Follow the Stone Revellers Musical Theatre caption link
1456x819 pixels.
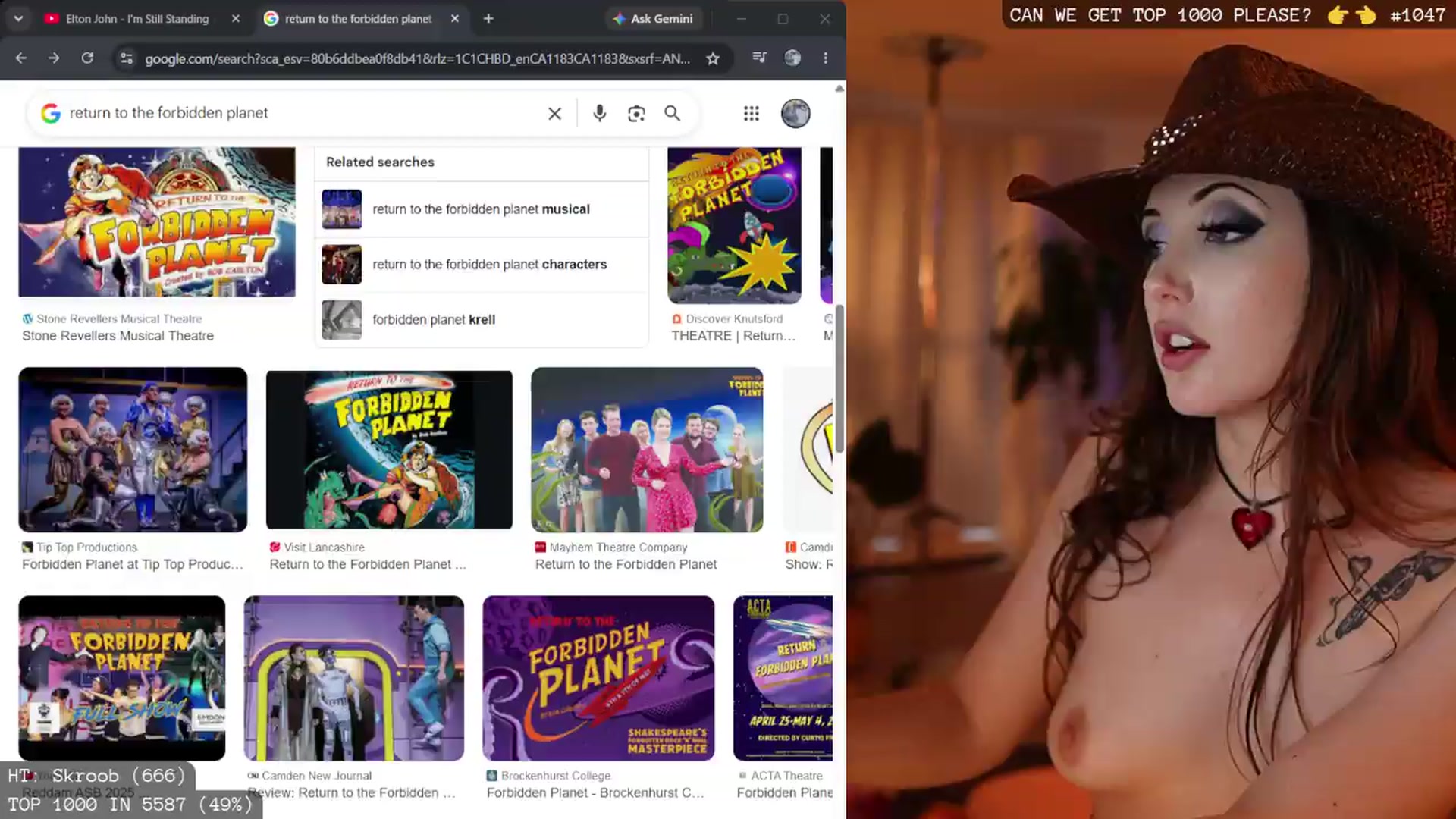118,336
